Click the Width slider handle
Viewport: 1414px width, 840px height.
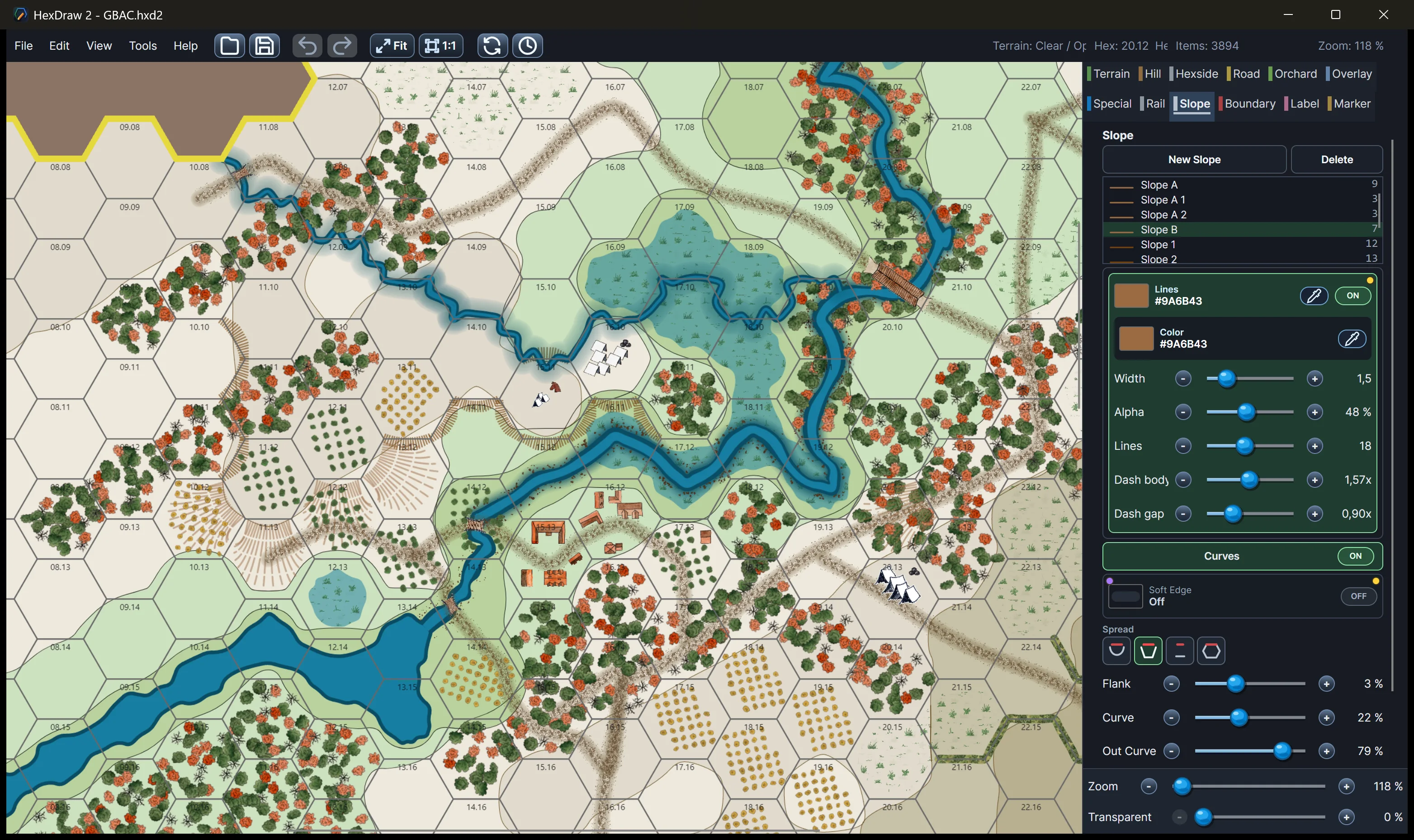(x=1227, y=379)
